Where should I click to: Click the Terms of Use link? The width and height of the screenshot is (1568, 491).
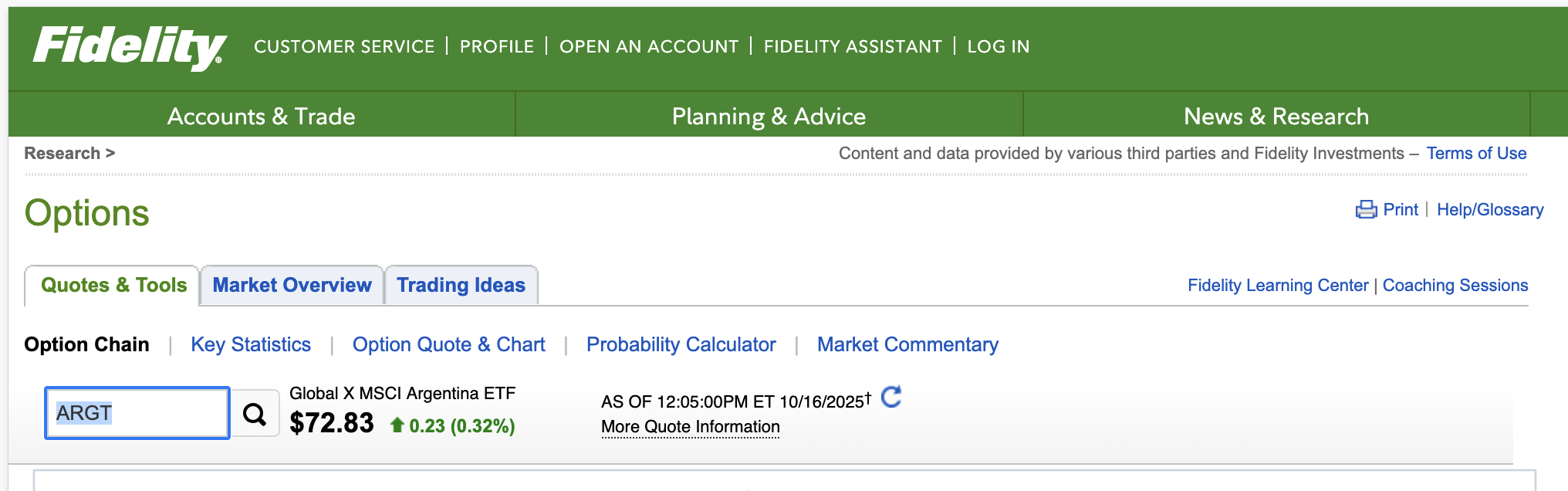(x=1475, y=154)
